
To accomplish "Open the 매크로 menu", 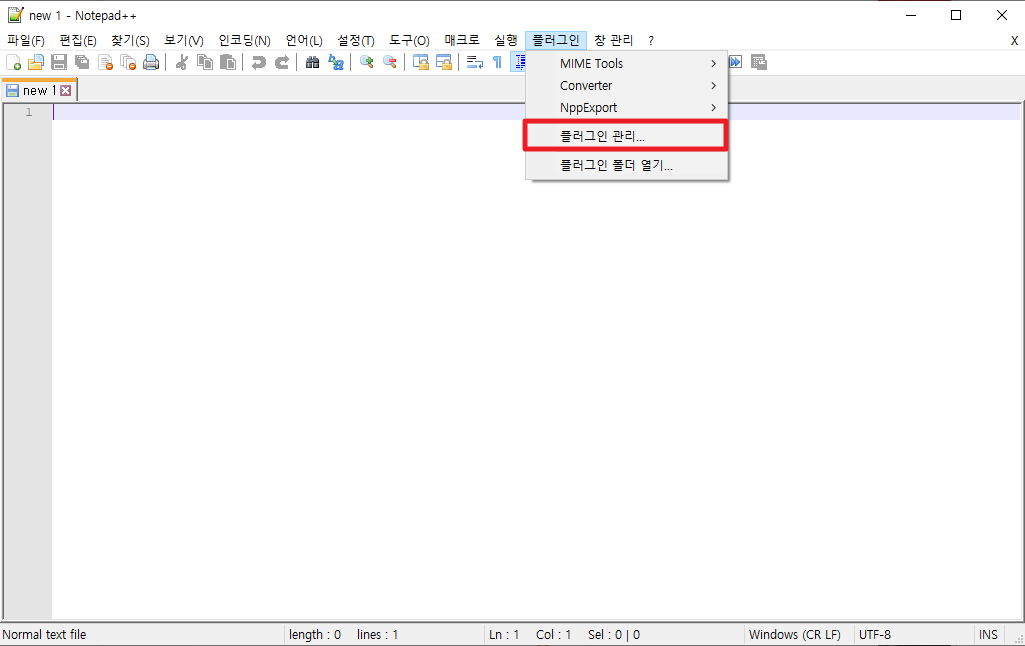I will (462, 41).
